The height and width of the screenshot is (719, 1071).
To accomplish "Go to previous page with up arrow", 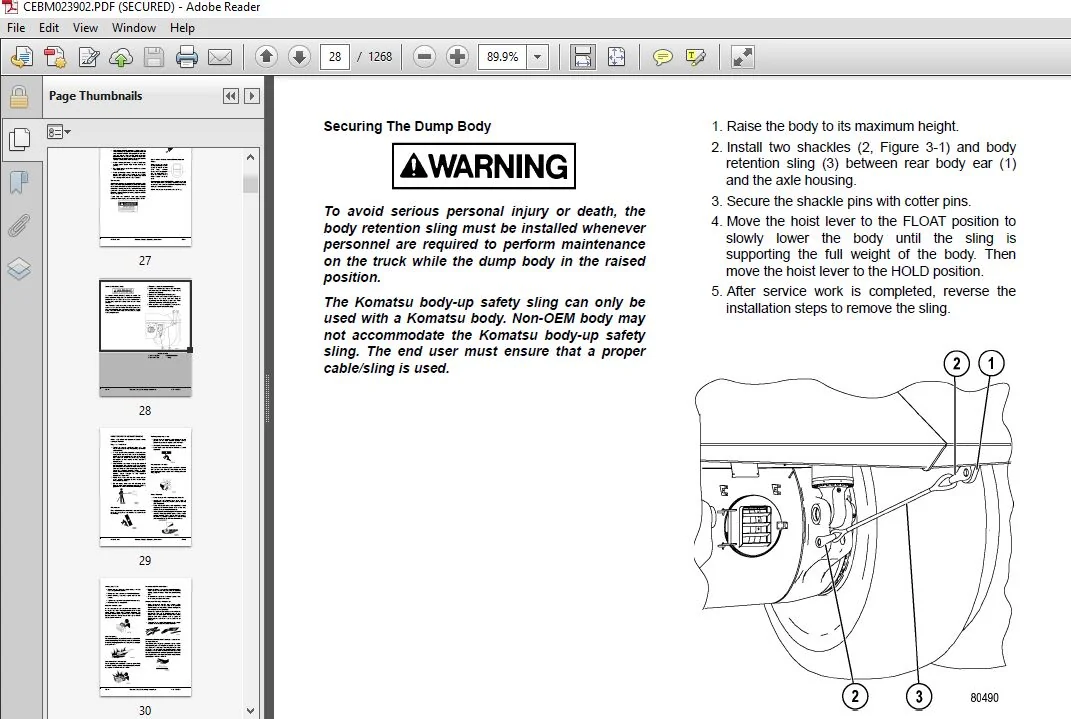I will tap(266, 57).
